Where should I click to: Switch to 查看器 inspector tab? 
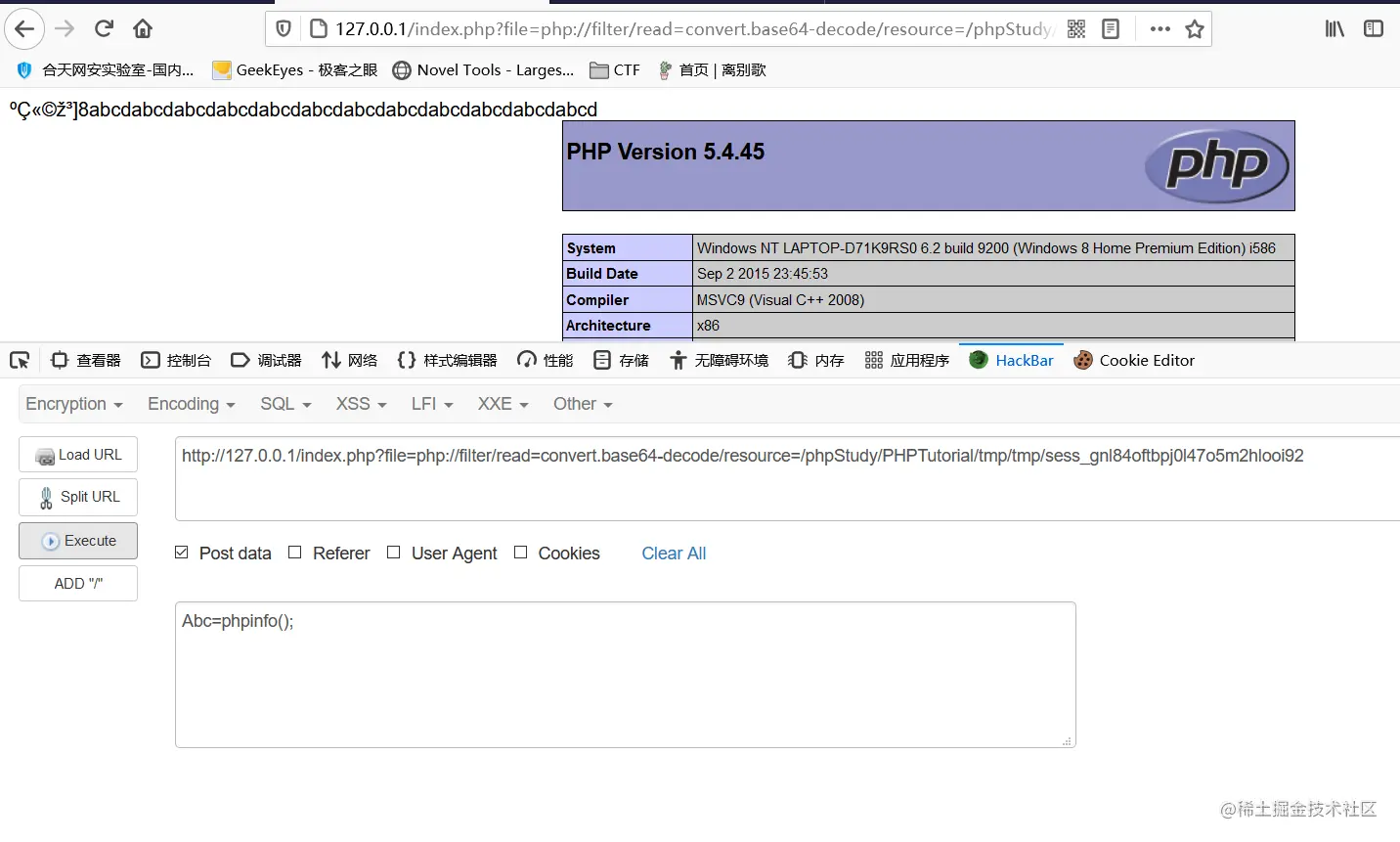point(86,360)
